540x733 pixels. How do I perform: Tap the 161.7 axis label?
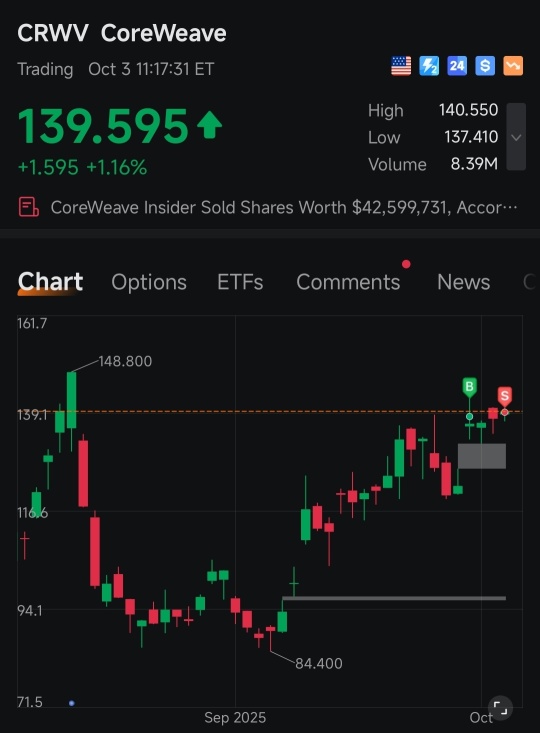tap(32, 323)
